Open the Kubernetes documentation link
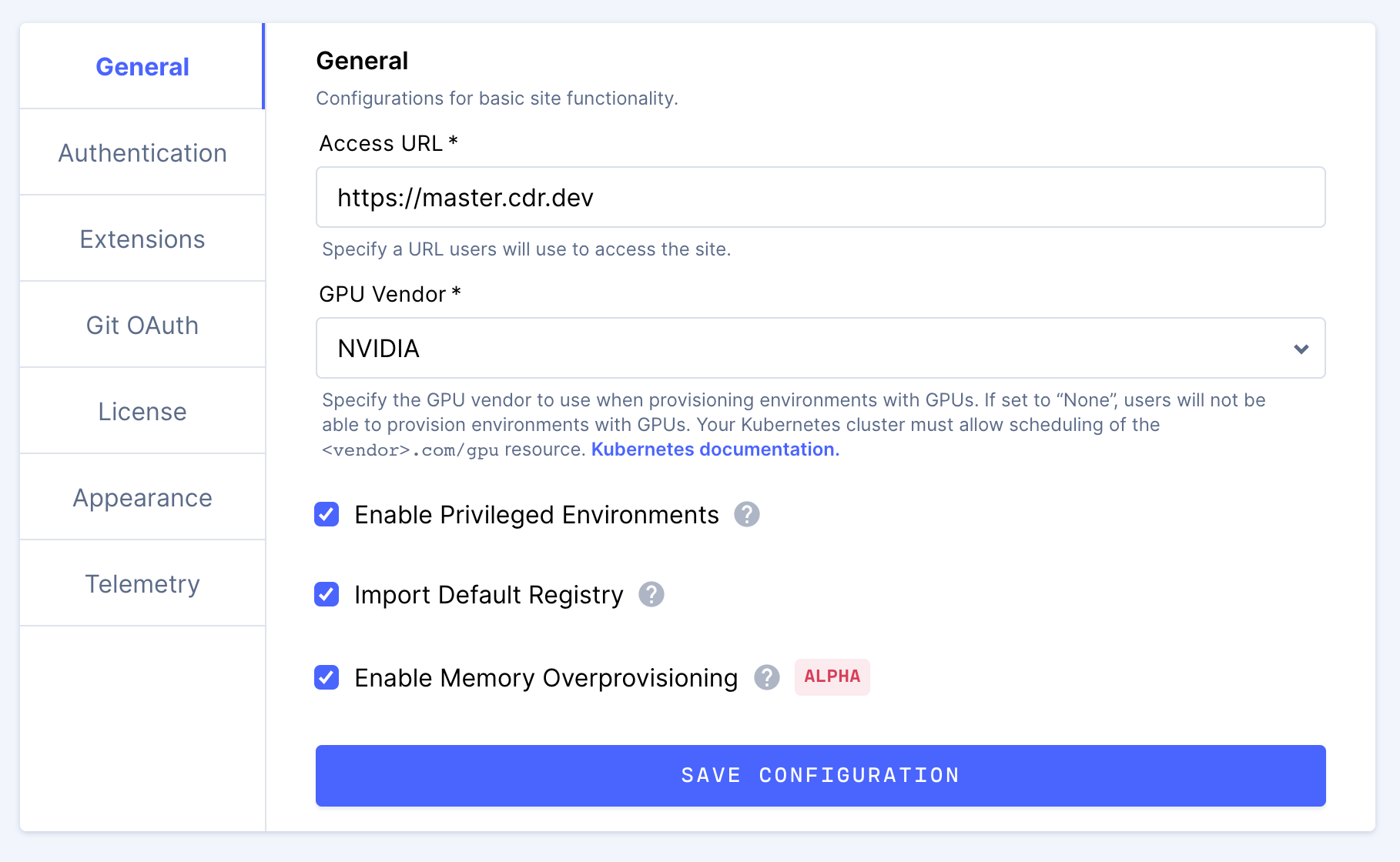The image size is (1400, 862). [x=715, y=449]
